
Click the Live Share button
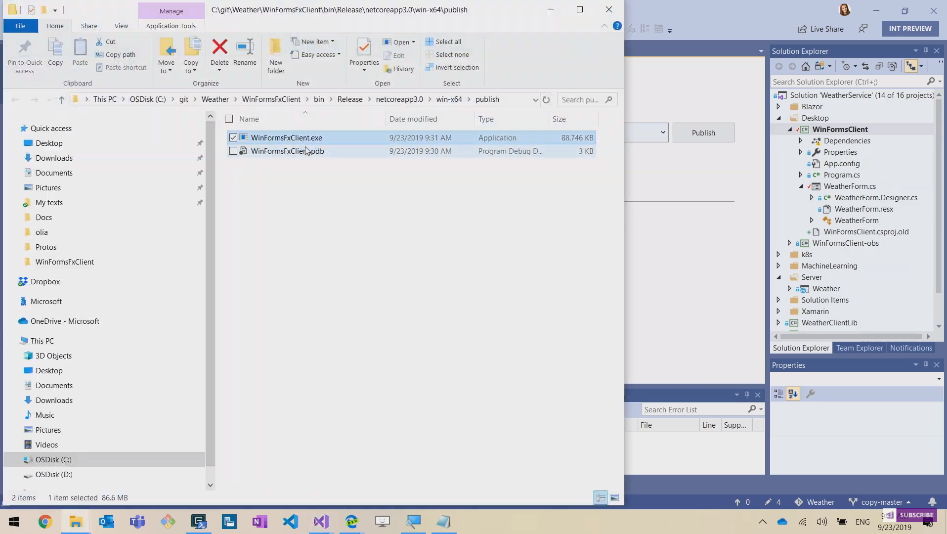(x=821, y=29)
